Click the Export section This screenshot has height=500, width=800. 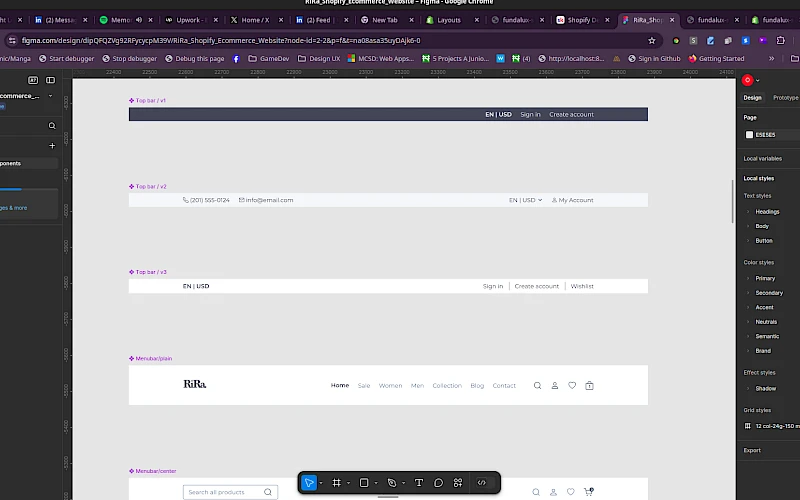tap(752, 451)
